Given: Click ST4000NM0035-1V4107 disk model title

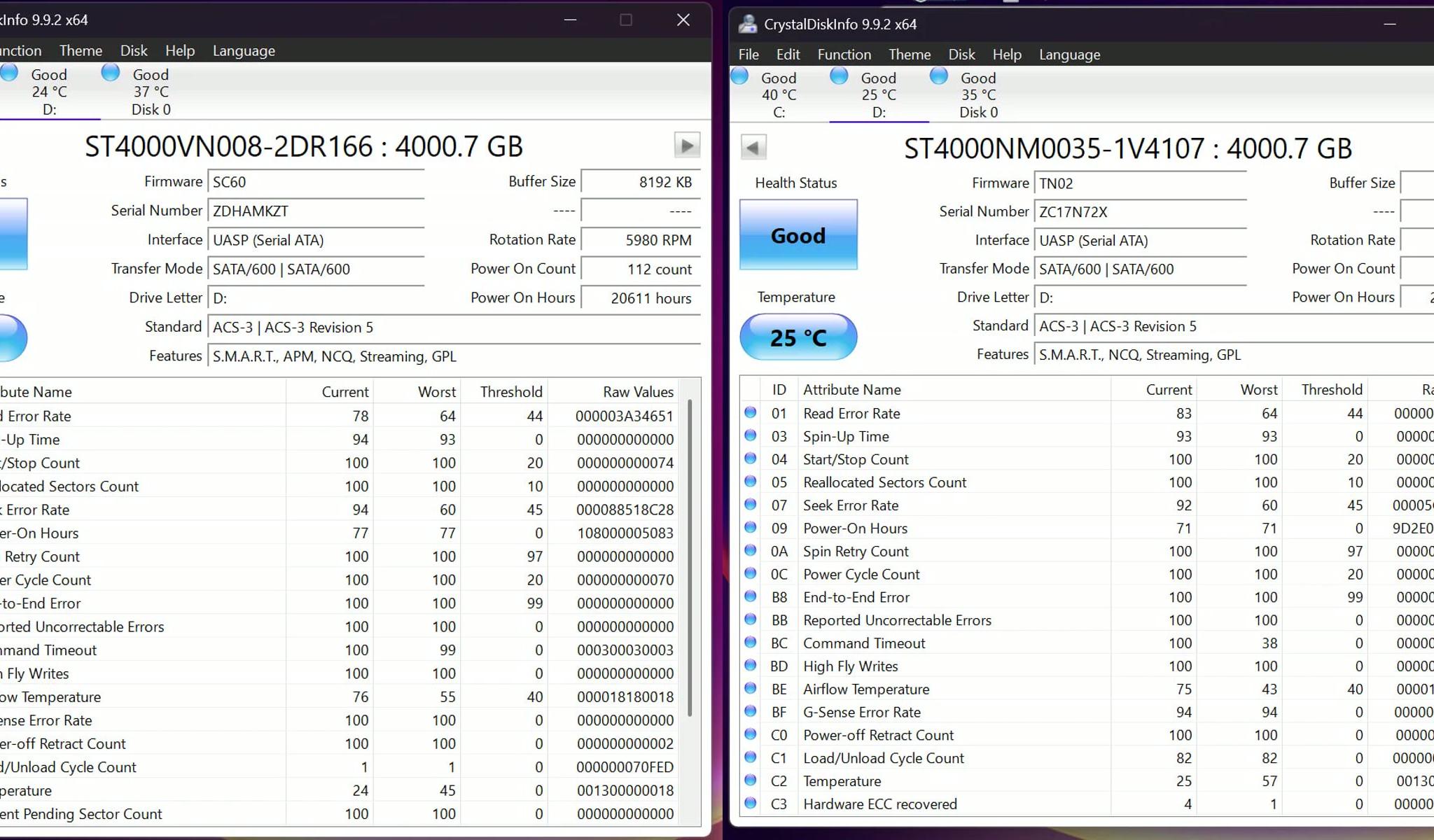Looking at the screenshot, I should coord(1128,148).
